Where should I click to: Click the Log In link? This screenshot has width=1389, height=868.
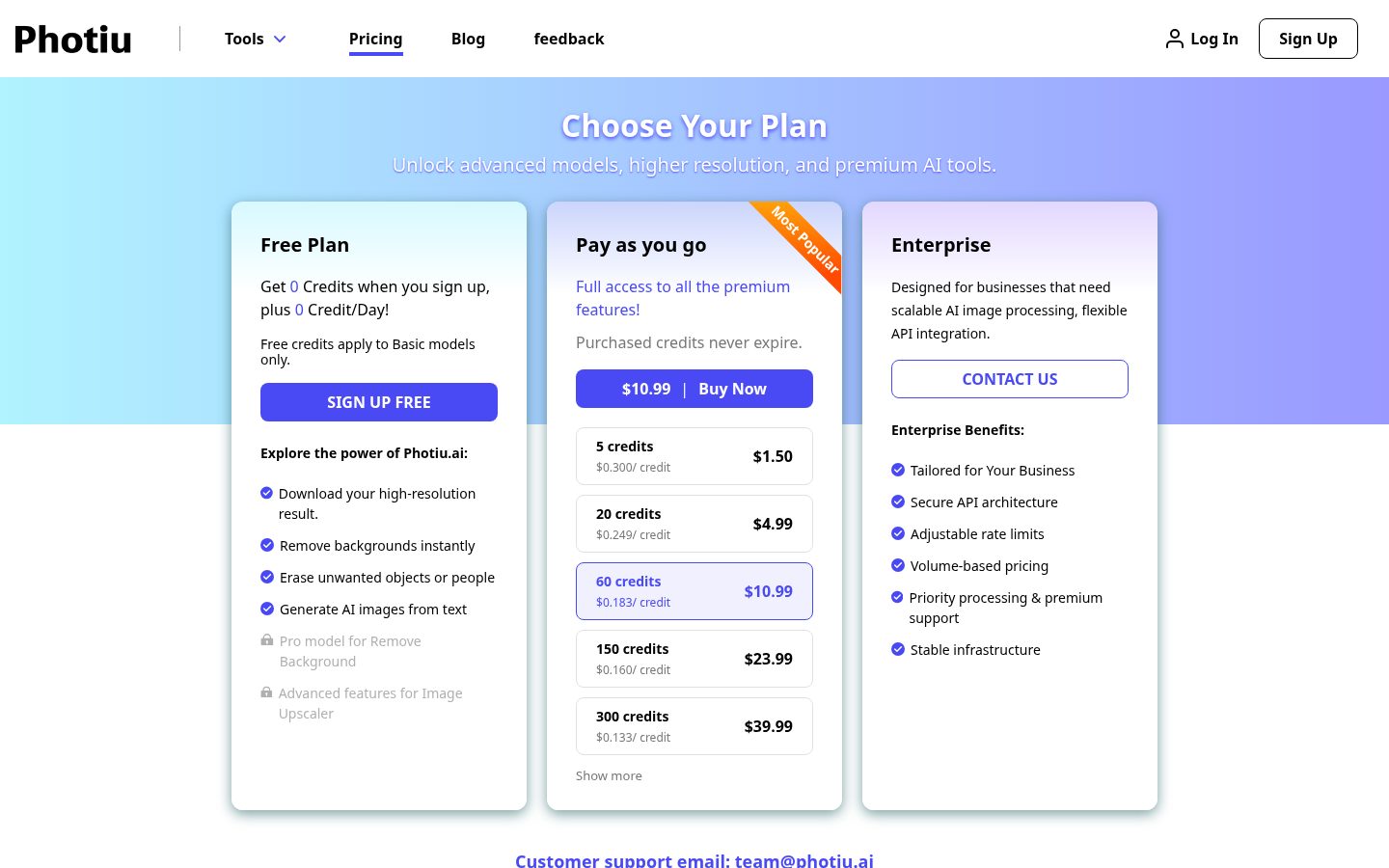[x=1214, y=39]
